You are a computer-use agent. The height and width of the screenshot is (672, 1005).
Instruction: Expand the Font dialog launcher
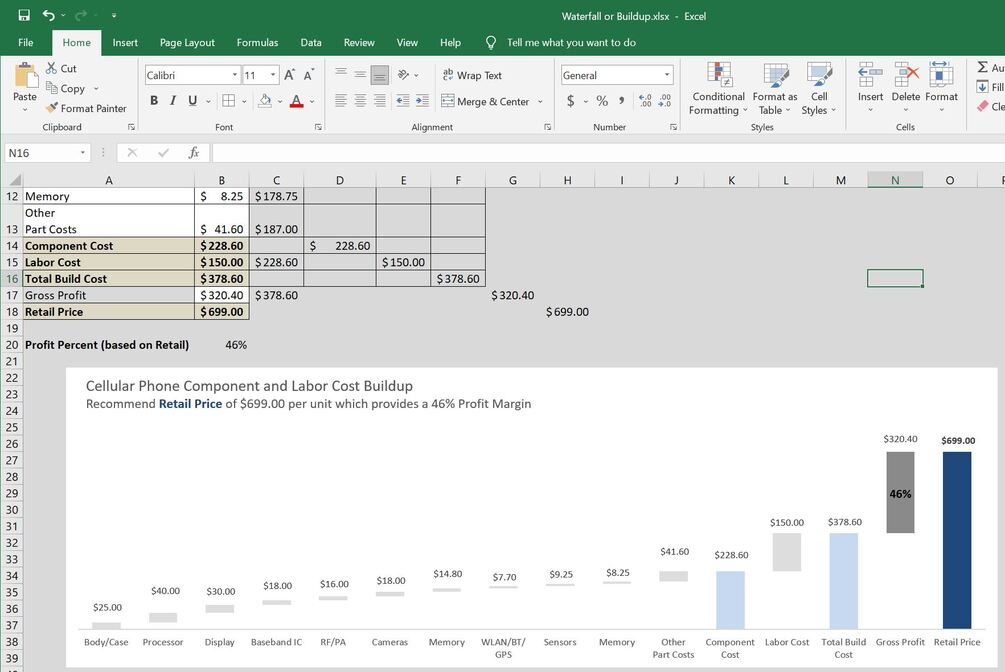pos(318,127)
